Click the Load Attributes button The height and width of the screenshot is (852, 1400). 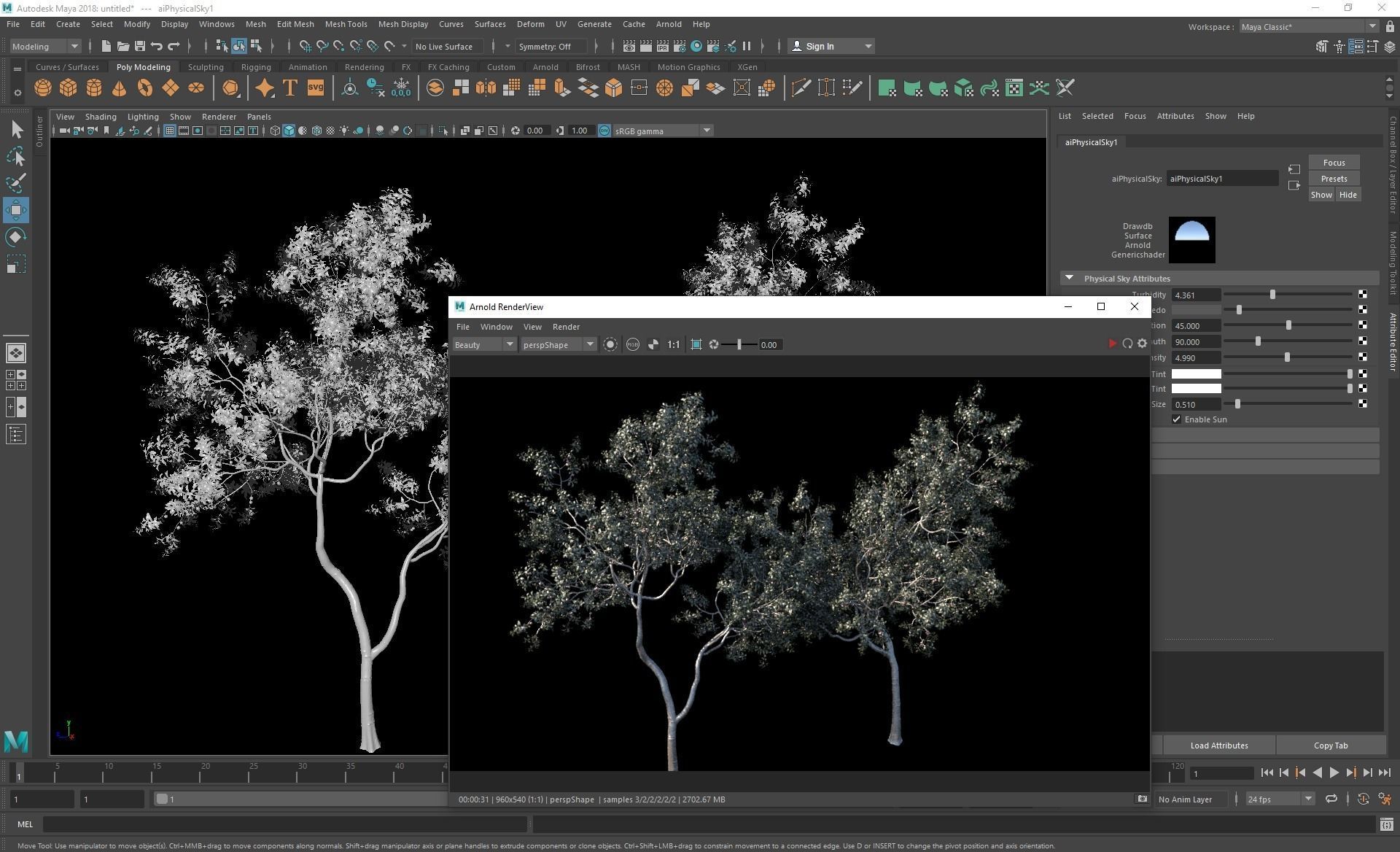click(x=1218, y=745)
